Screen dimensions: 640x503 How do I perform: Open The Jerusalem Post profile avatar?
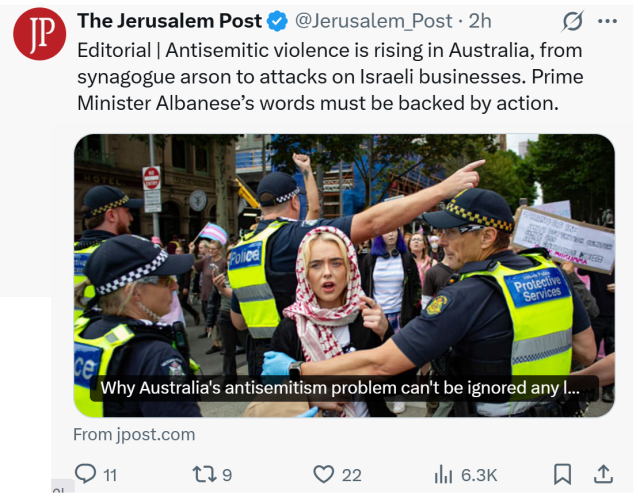40,34
